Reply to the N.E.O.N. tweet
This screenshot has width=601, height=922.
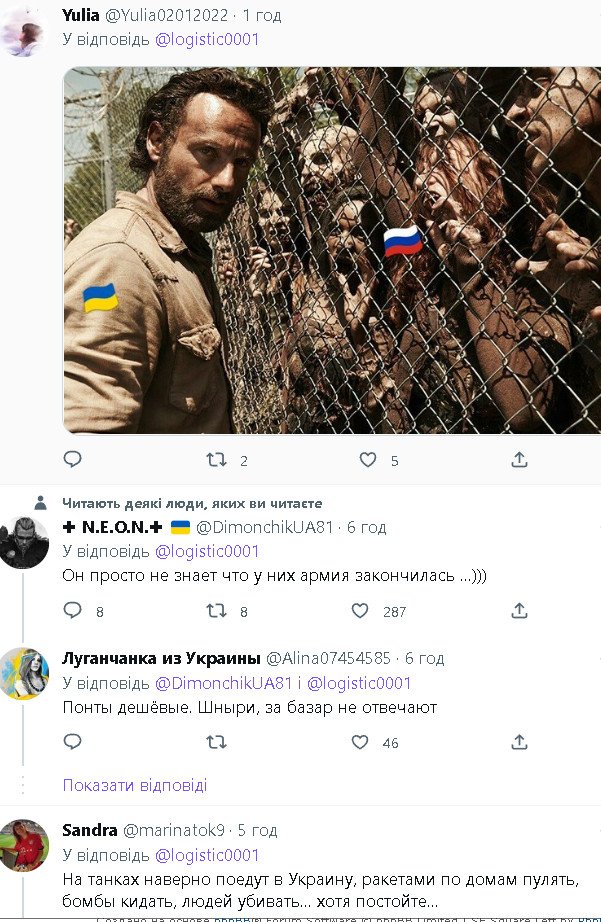pyautogui.click(x=72, y=610)
